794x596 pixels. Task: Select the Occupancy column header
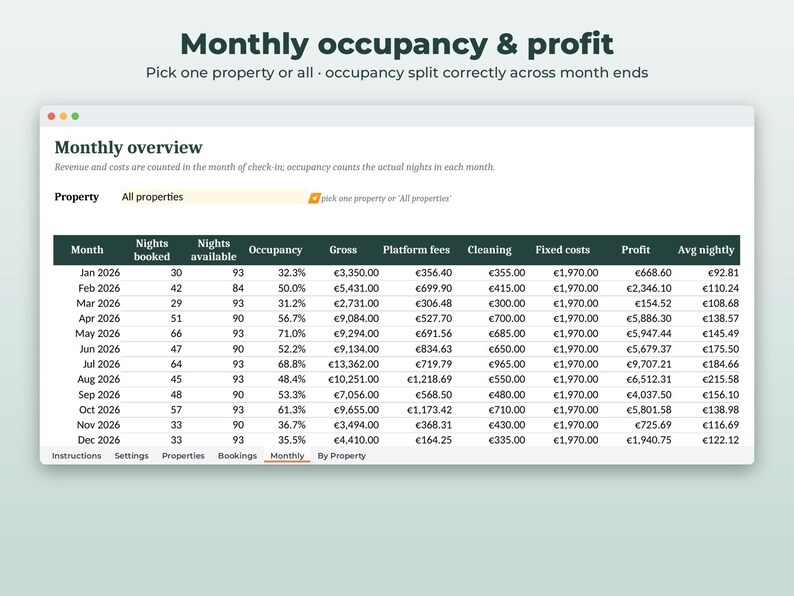tap(275, 250)
